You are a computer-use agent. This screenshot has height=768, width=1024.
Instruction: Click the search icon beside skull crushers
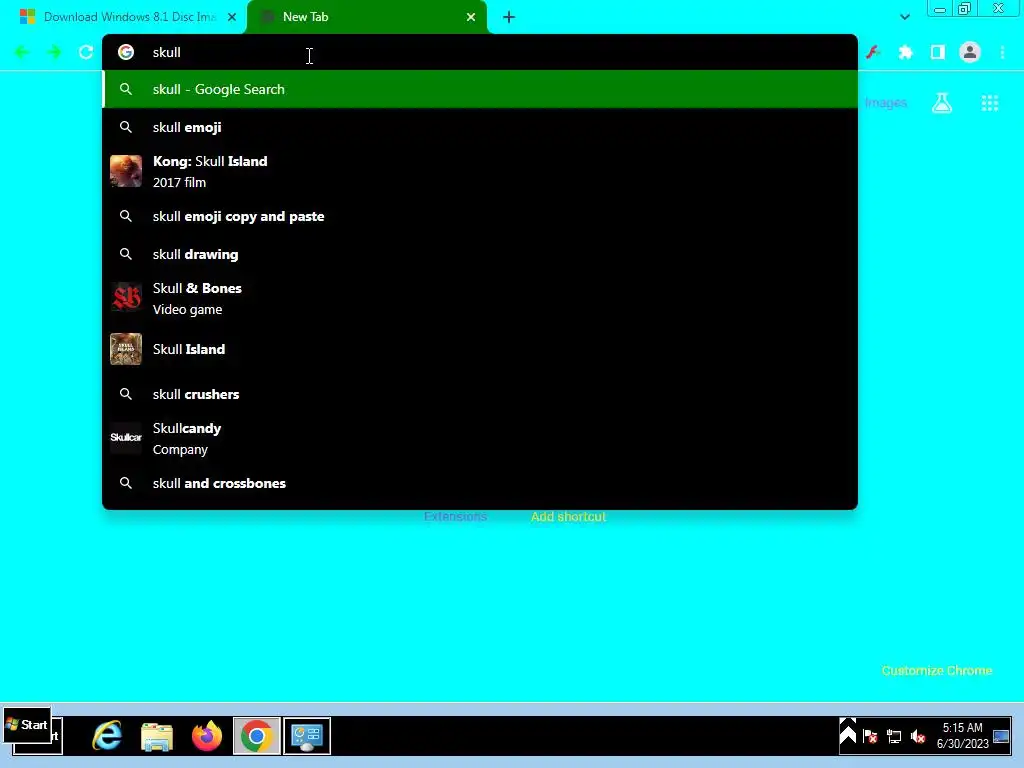(x=126, y=394)
